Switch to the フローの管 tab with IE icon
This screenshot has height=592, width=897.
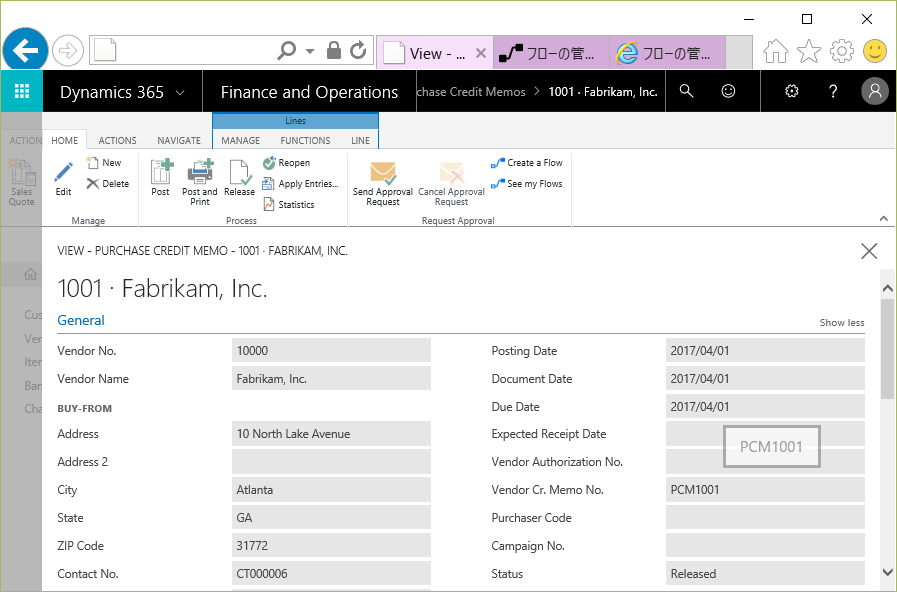[668, 53]
